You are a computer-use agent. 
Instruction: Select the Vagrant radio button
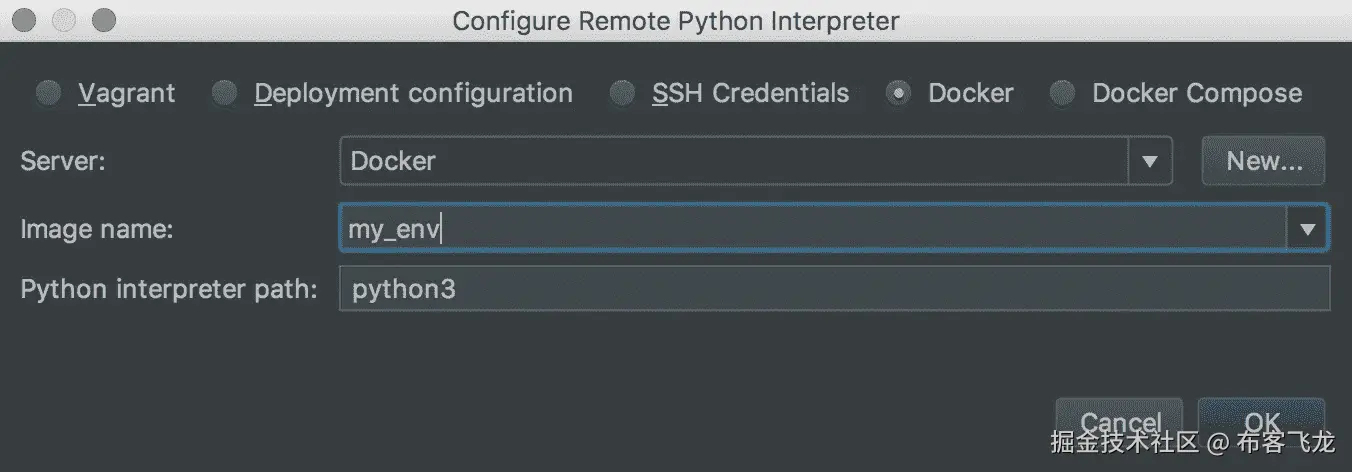click(x=48, y=94)
